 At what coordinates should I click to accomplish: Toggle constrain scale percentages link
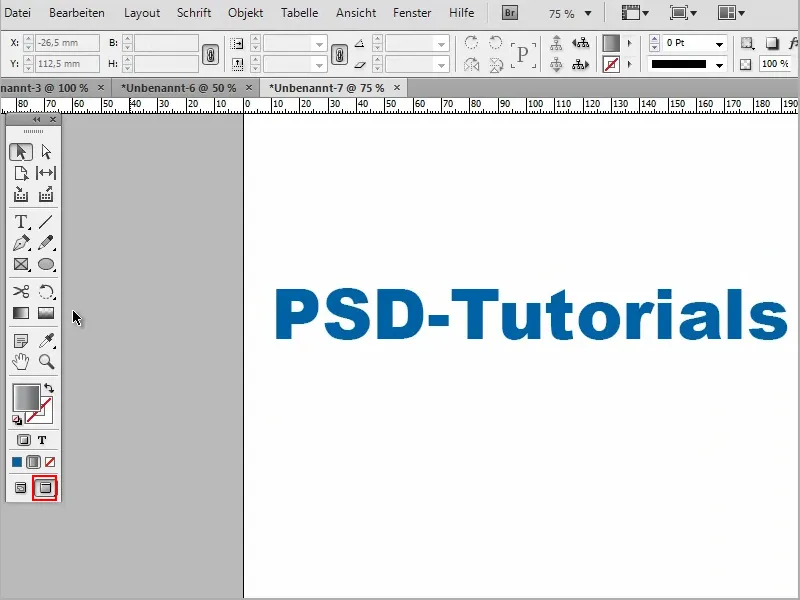click(339, 54)
